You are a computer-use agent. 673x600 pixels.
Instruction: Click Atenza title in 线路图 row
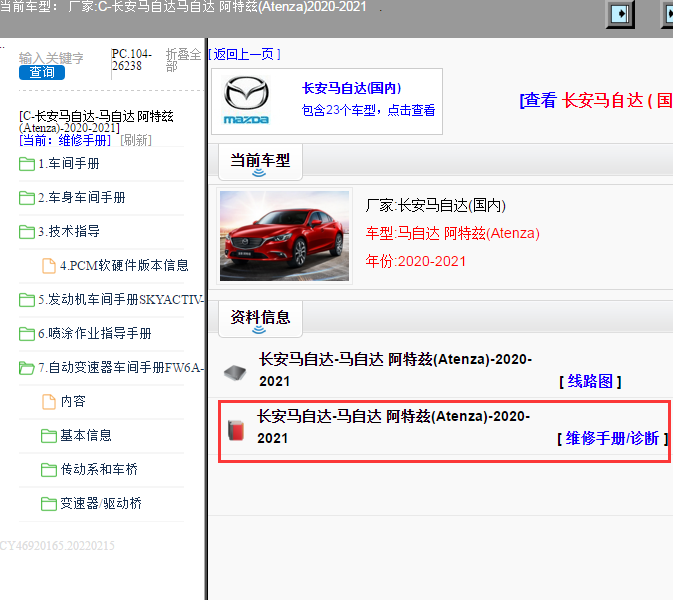pos(395,370)
